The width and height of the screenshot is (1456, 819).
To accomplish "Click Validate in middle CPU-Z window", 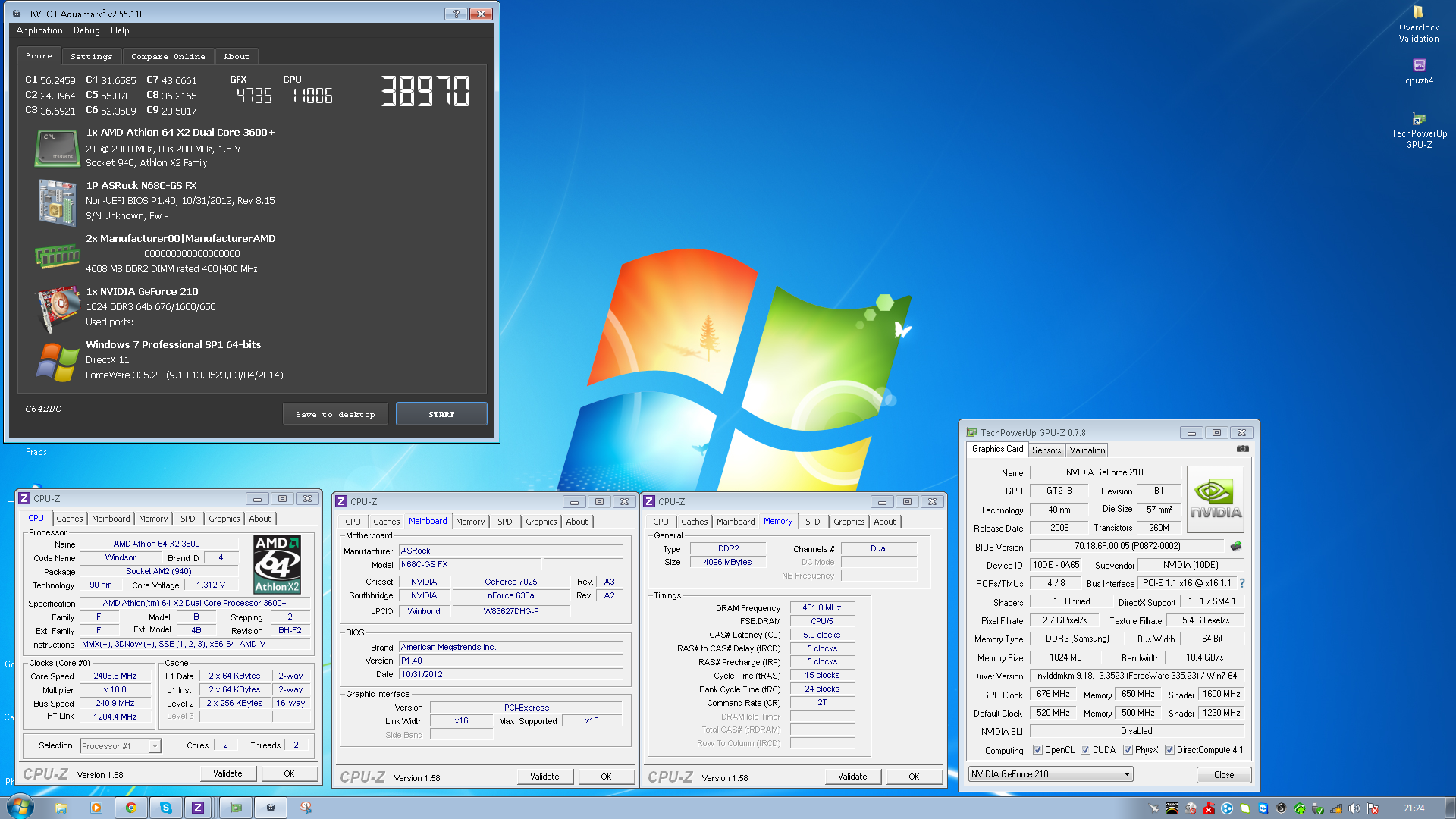I will 544,777.
